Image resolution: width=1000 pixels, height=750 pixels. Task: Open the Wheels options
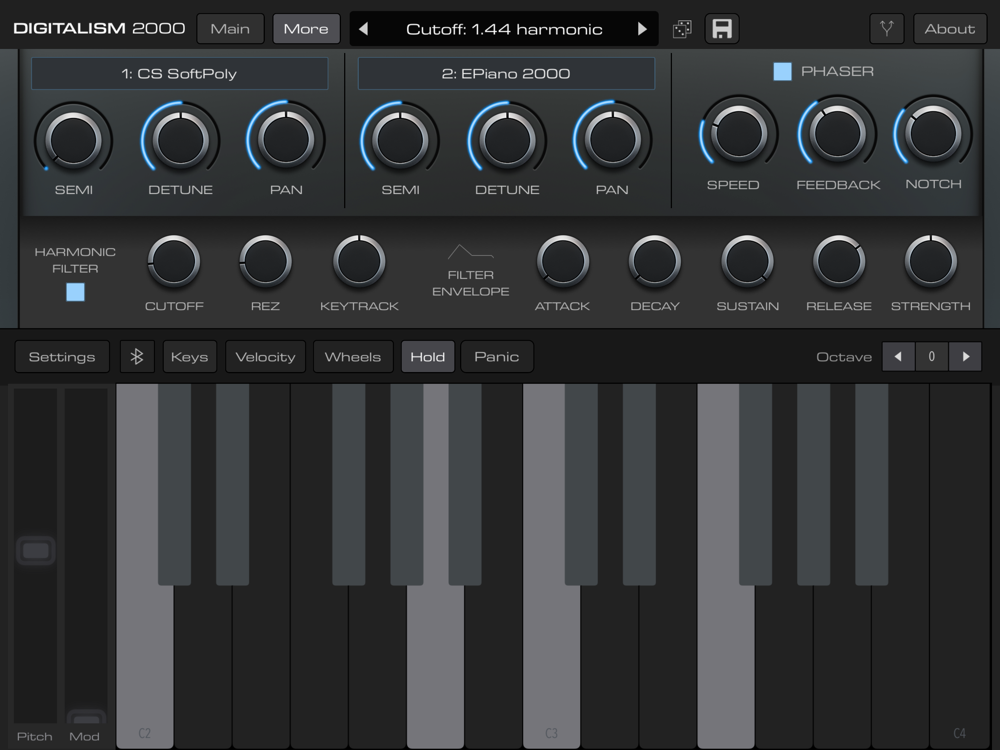pos(353,357)
